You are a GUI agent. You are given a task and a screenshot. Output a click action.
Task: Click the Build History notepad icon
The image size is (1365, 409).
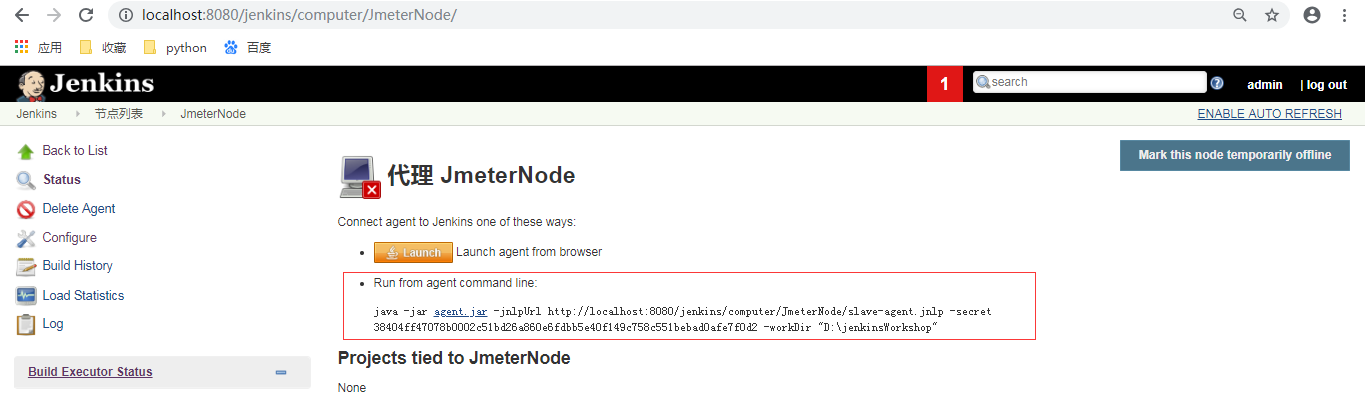tap(26, 266)
